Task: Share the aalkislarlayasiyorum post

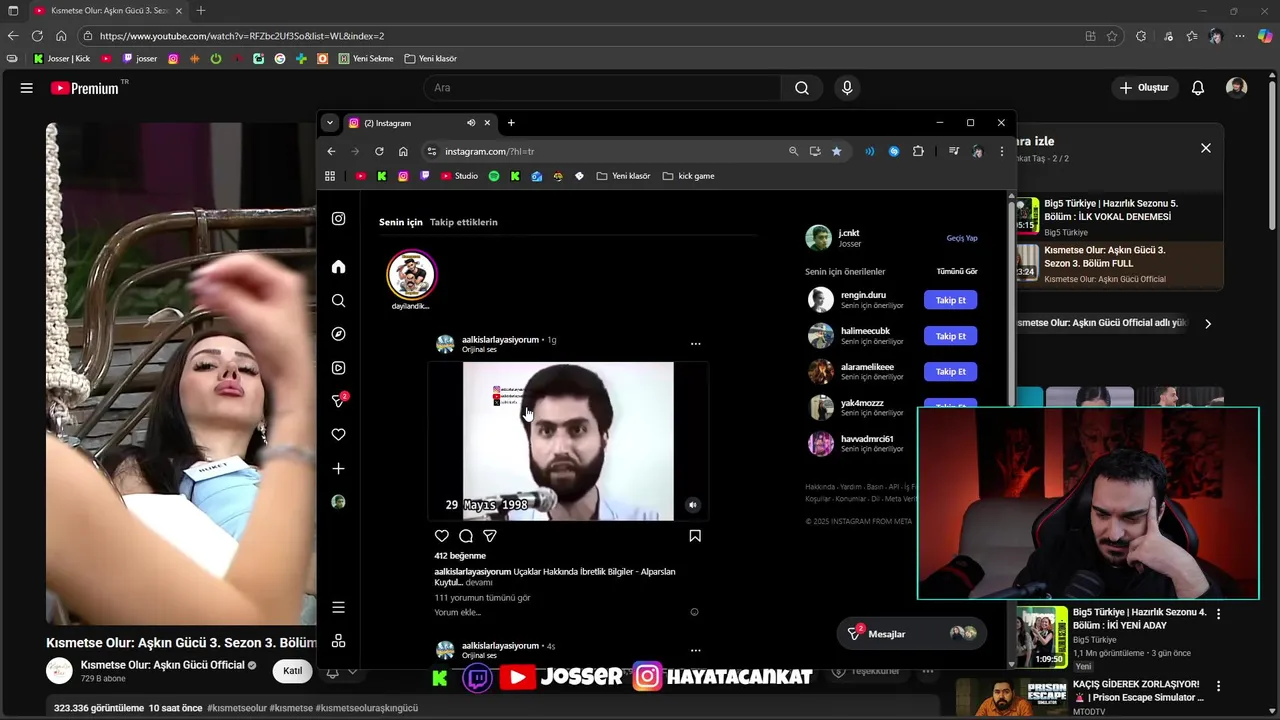Action: (490, 536)
